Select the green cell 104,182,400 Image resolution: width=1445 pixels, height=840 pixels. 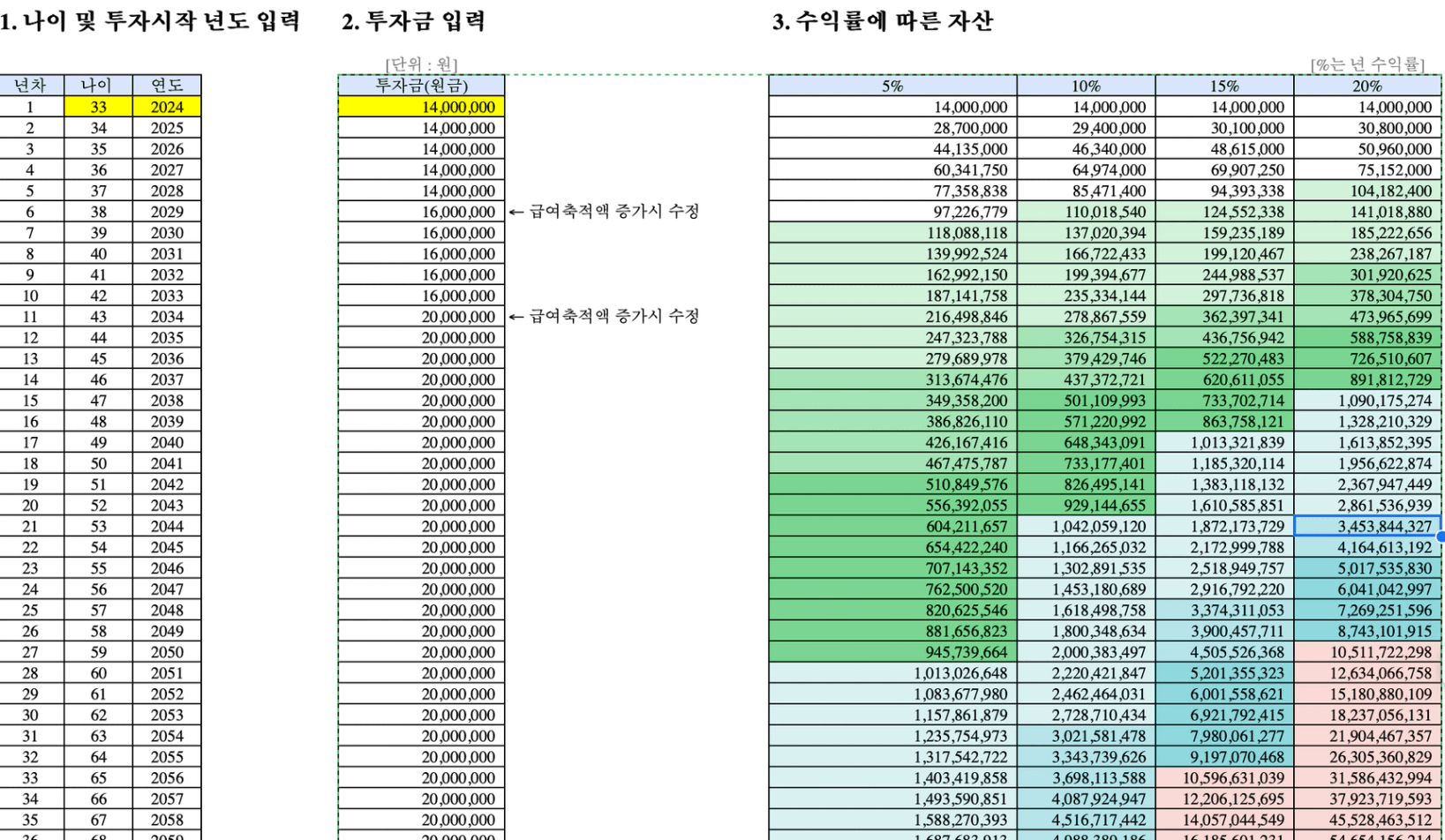pyautogui.click(x=1367, y=191)
